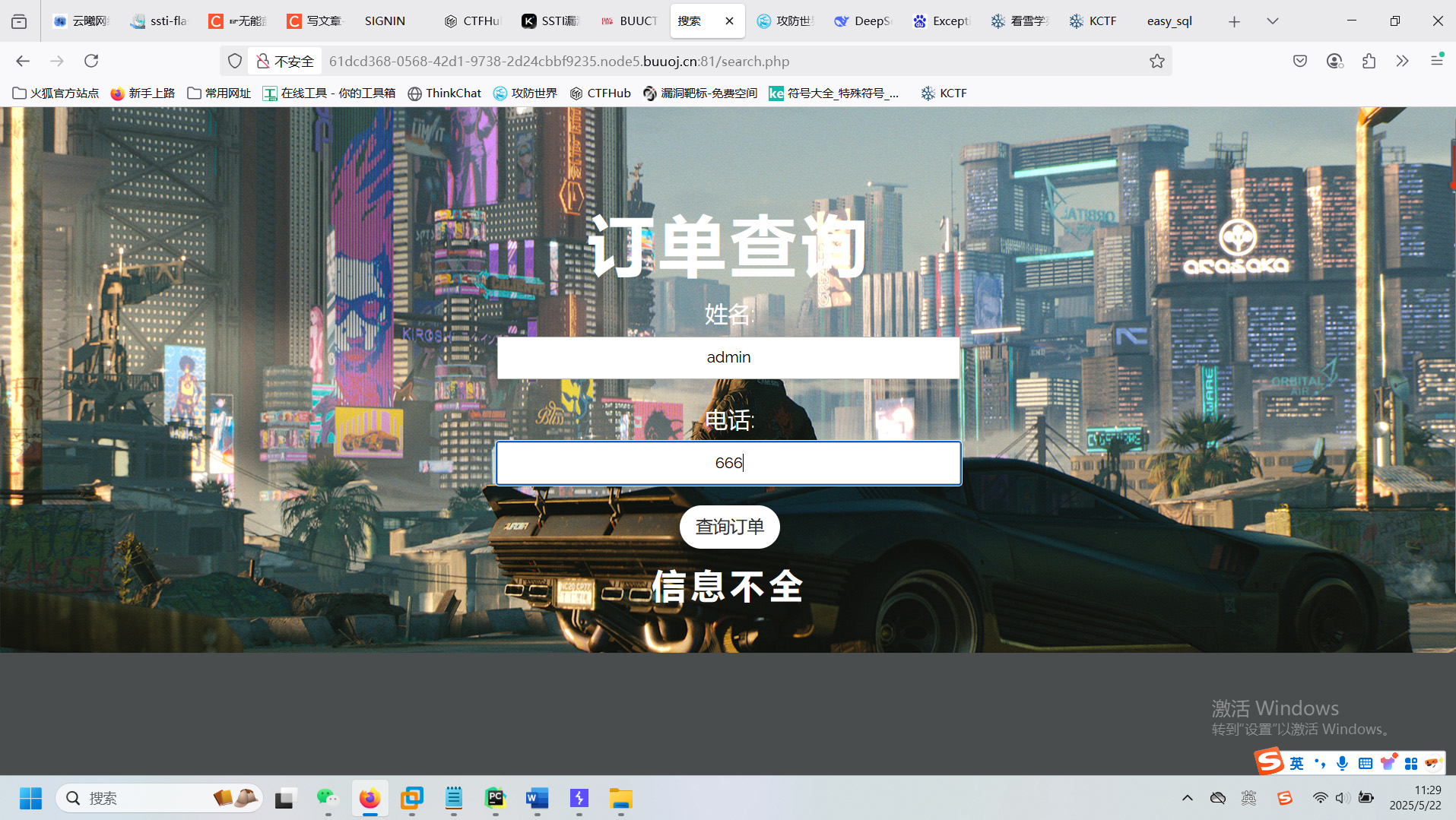Switch to the BUUCTF tab
Image resolution: width=1456 pixels, height=820 pixels.
(x=629, y=21)
